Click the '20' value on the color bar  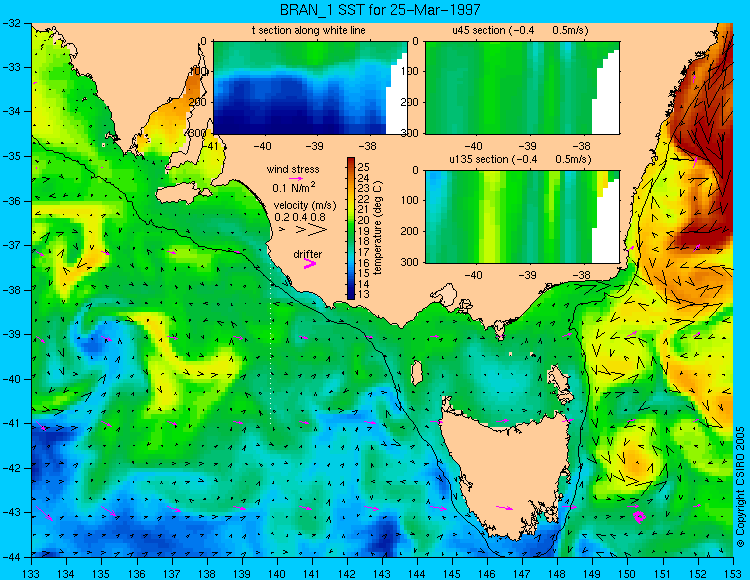(364, 220)
